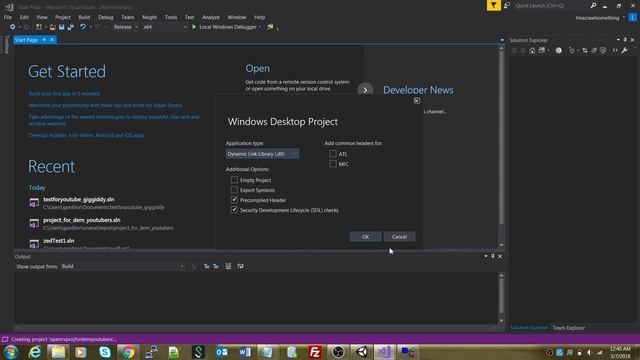
Task: Click the Solution Explorer Collapse All icon
Action: click(594, 50)
